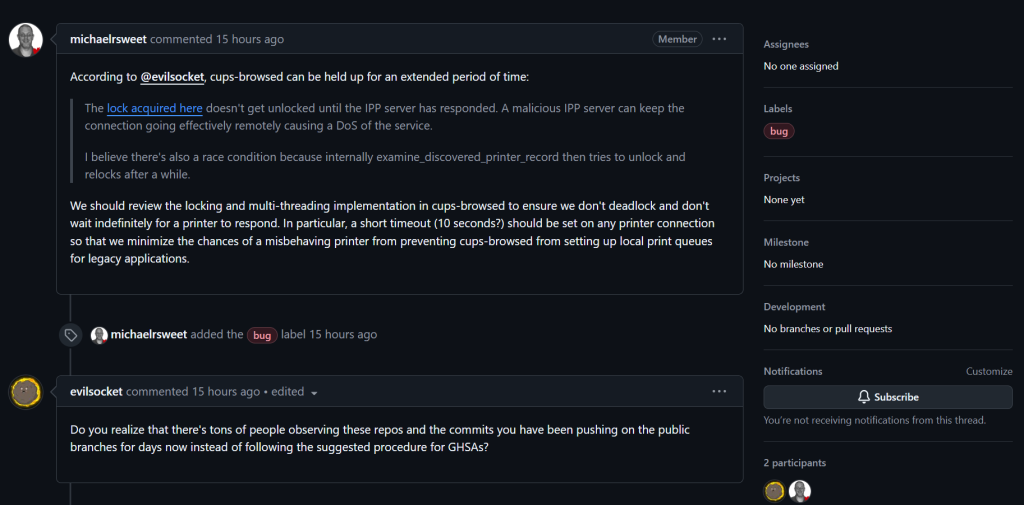Image resolution: width=1024 pixels, height=505 pixels.
Task: Open the three-dot menu on michaelrsweet's comment
Action: (719, 39)
